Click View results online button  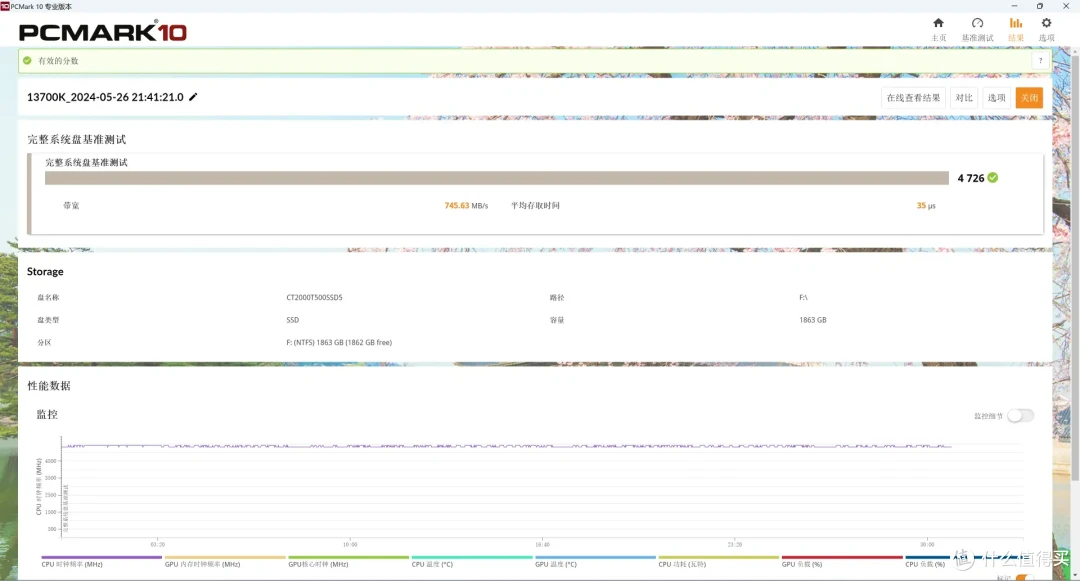[913, 98]
